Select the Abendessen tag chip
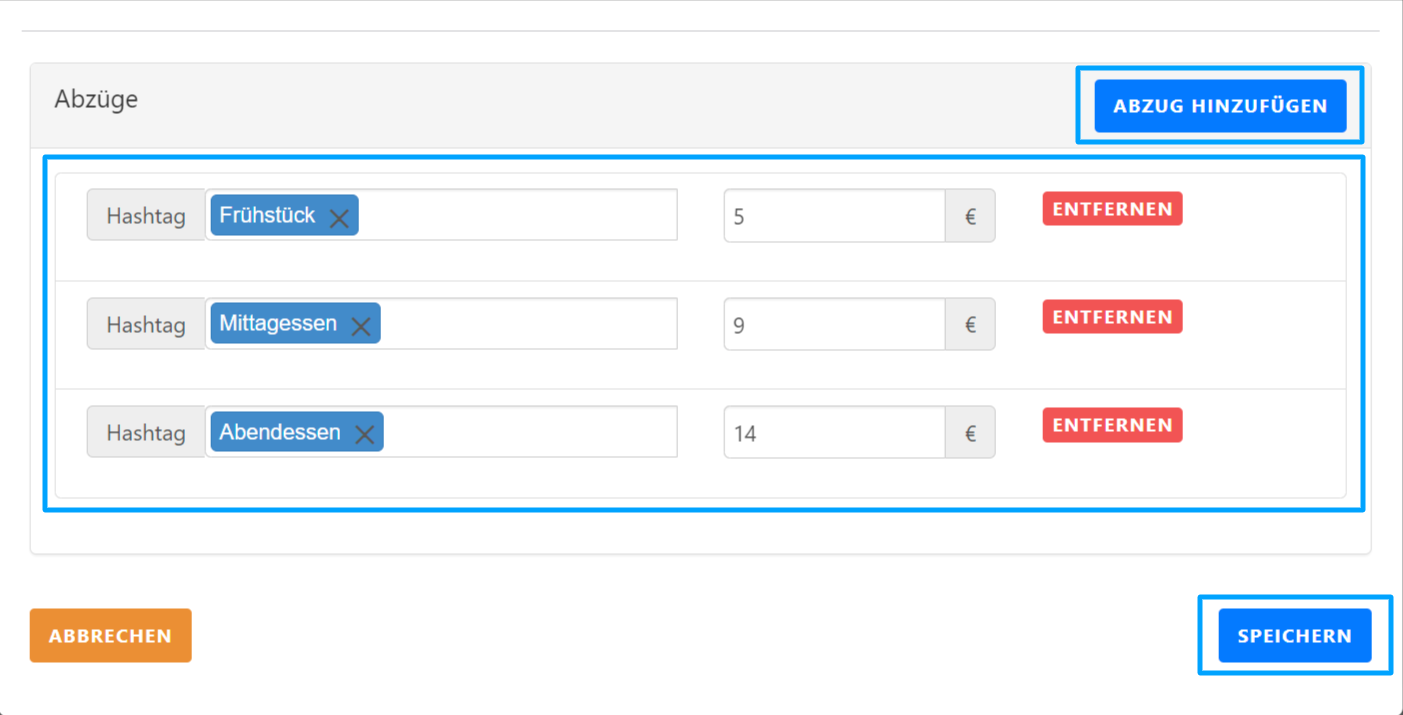The height and width of the screenshot is (715, 1403). [x=279, y=432]
